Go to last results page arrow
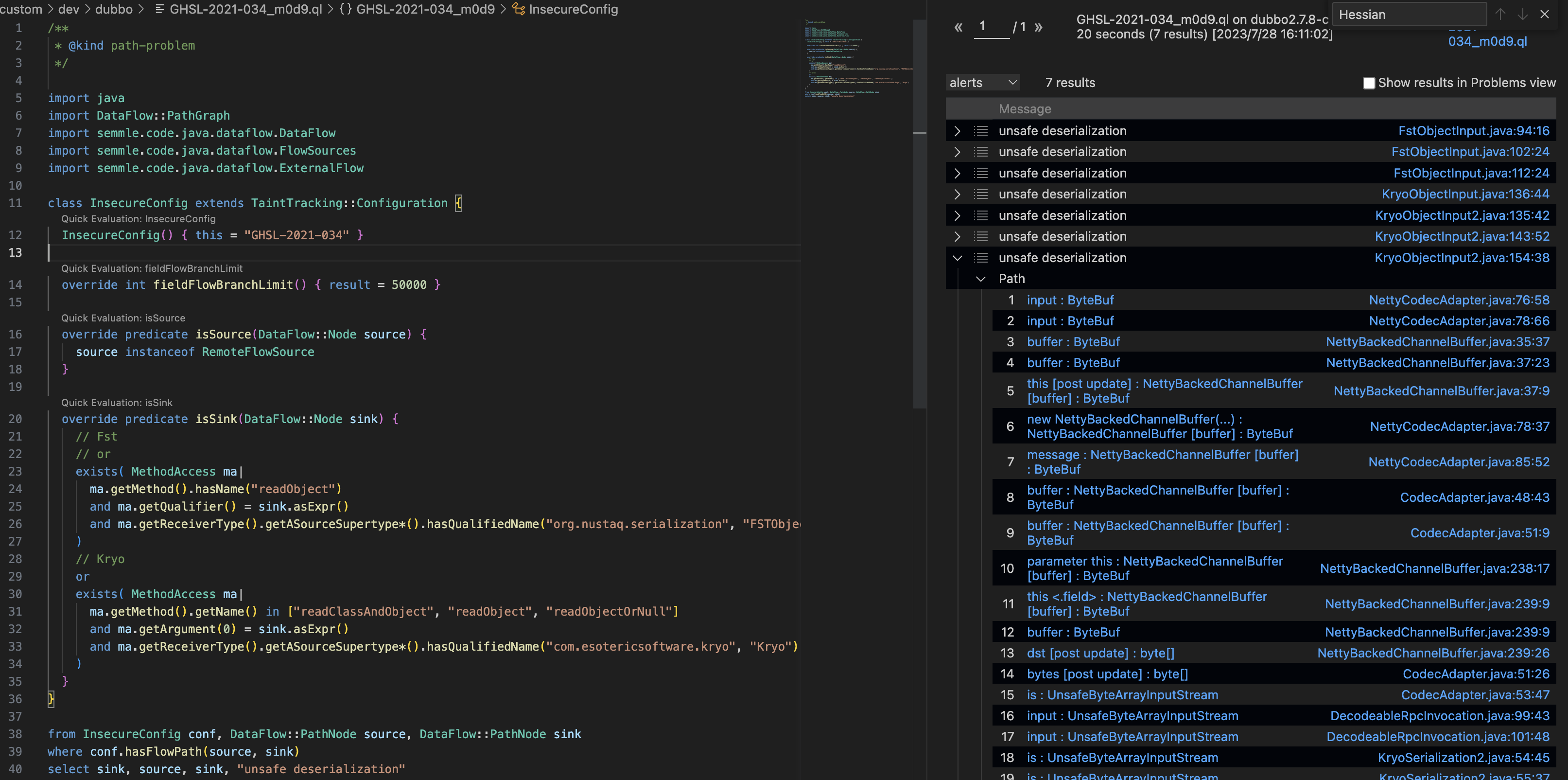This screenshot has height=780, width=1568. (1038, 27)
